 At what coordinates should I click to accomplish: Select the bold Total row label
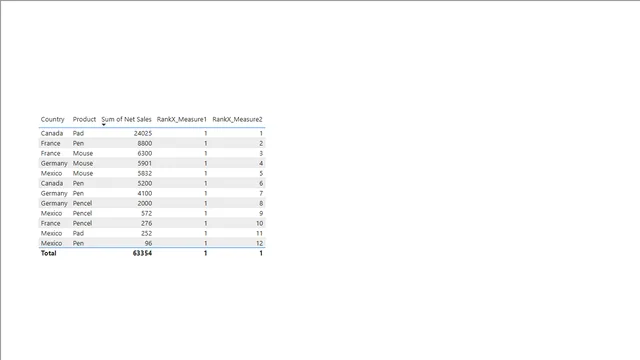pos(49,253)
